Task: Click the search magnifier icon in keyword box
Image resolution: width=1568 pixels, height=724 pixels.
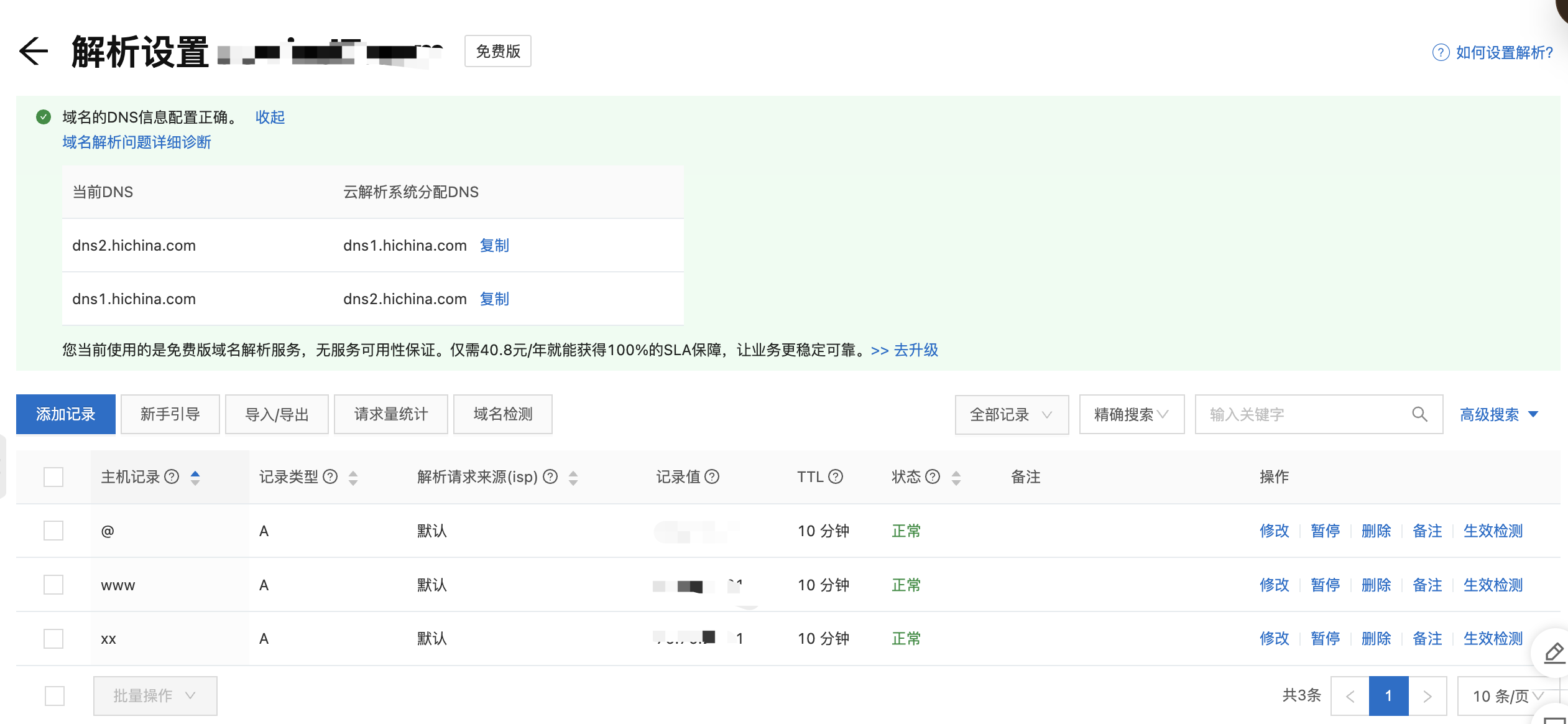Action: pos(1419,414)
